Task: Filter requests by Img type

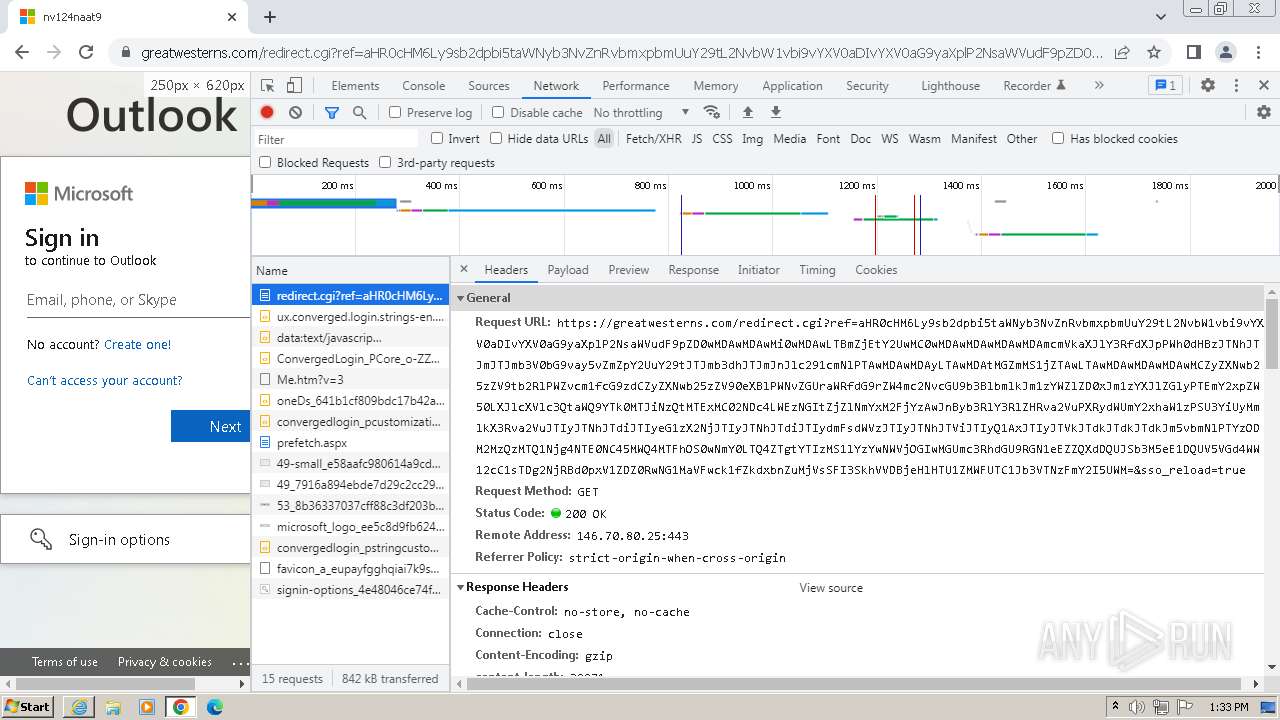Action: [x=752, y=139]
